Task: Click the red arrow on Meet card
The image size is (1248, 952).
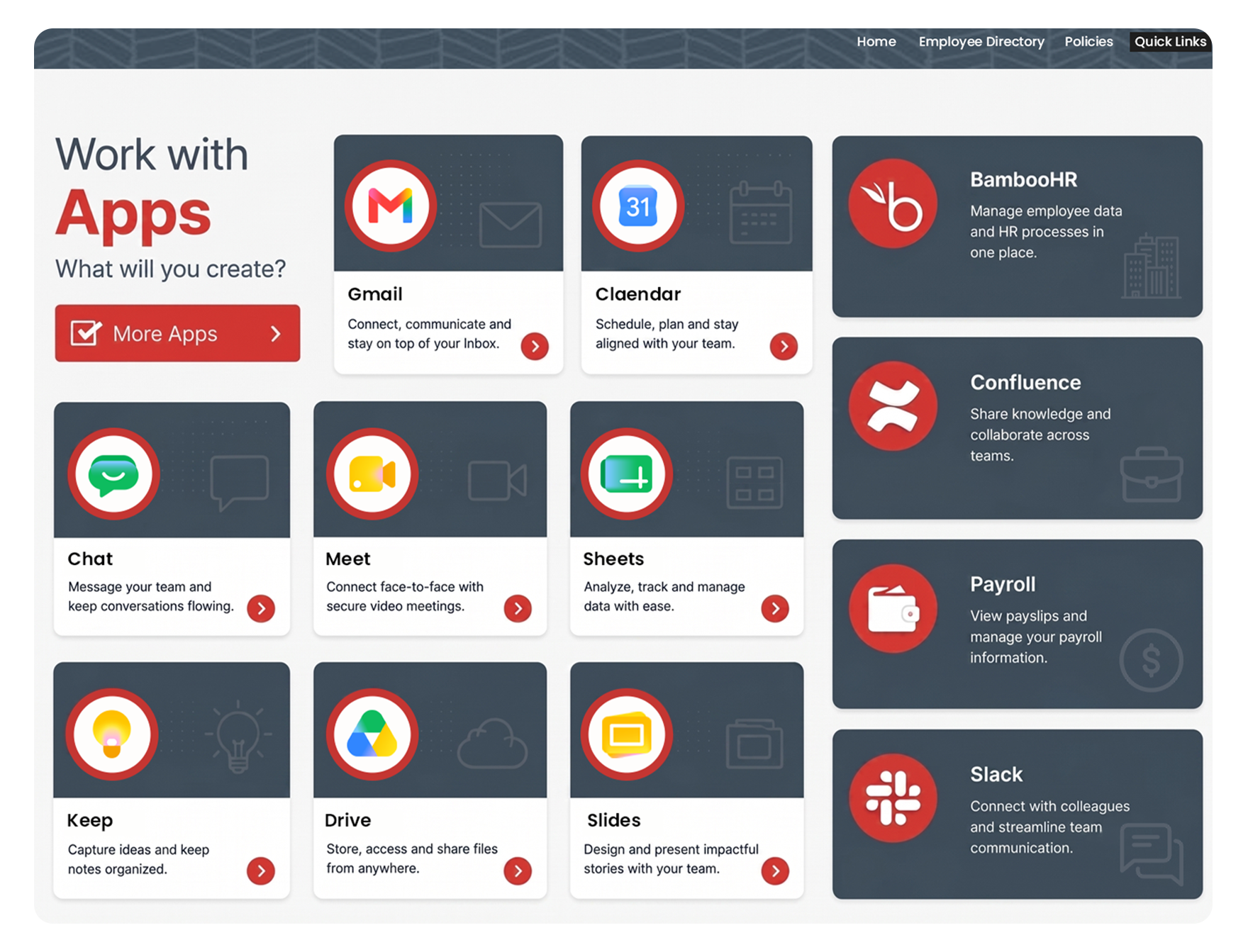Action: click(518, 608)
